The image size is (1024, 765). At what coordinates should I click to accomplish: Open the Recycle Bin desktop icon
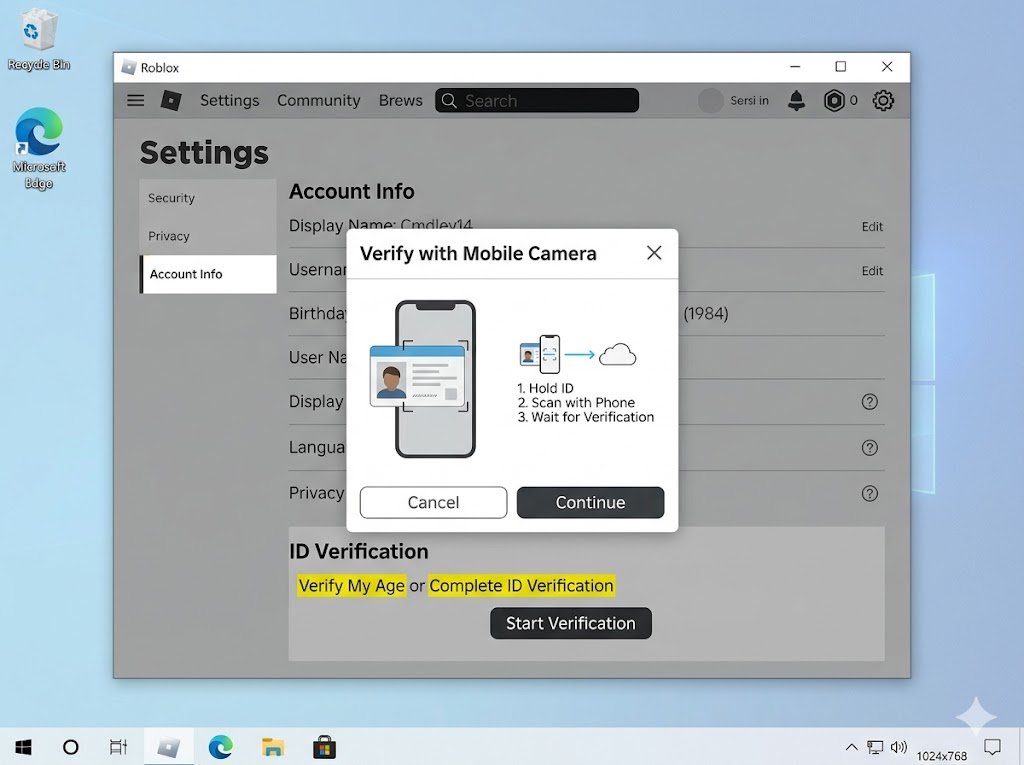pos(39,39)
